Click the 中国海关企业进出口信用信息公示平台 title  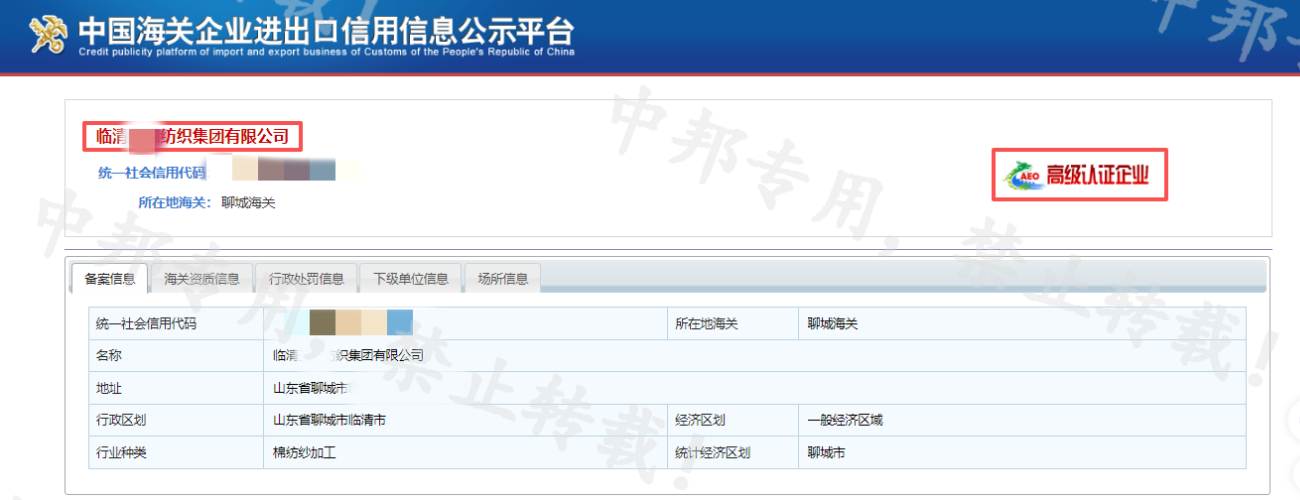point(326,30)
